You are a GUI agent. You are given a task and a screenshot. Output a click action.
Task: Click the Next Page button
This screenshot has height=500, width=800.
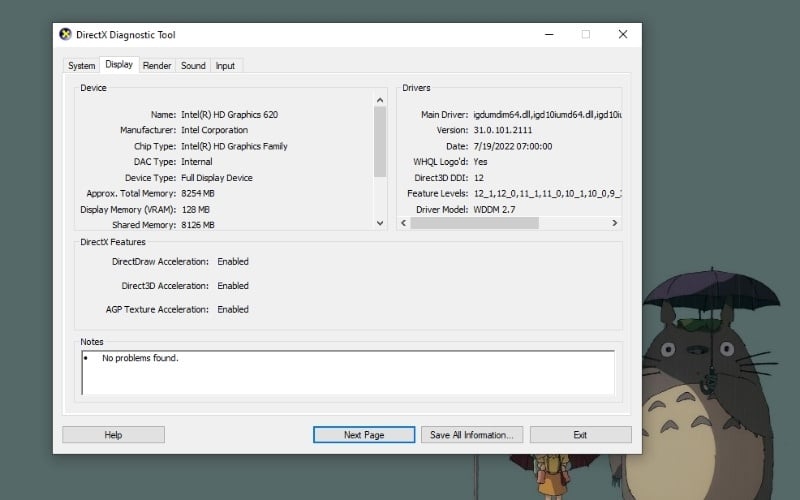[x=364, y=435]
